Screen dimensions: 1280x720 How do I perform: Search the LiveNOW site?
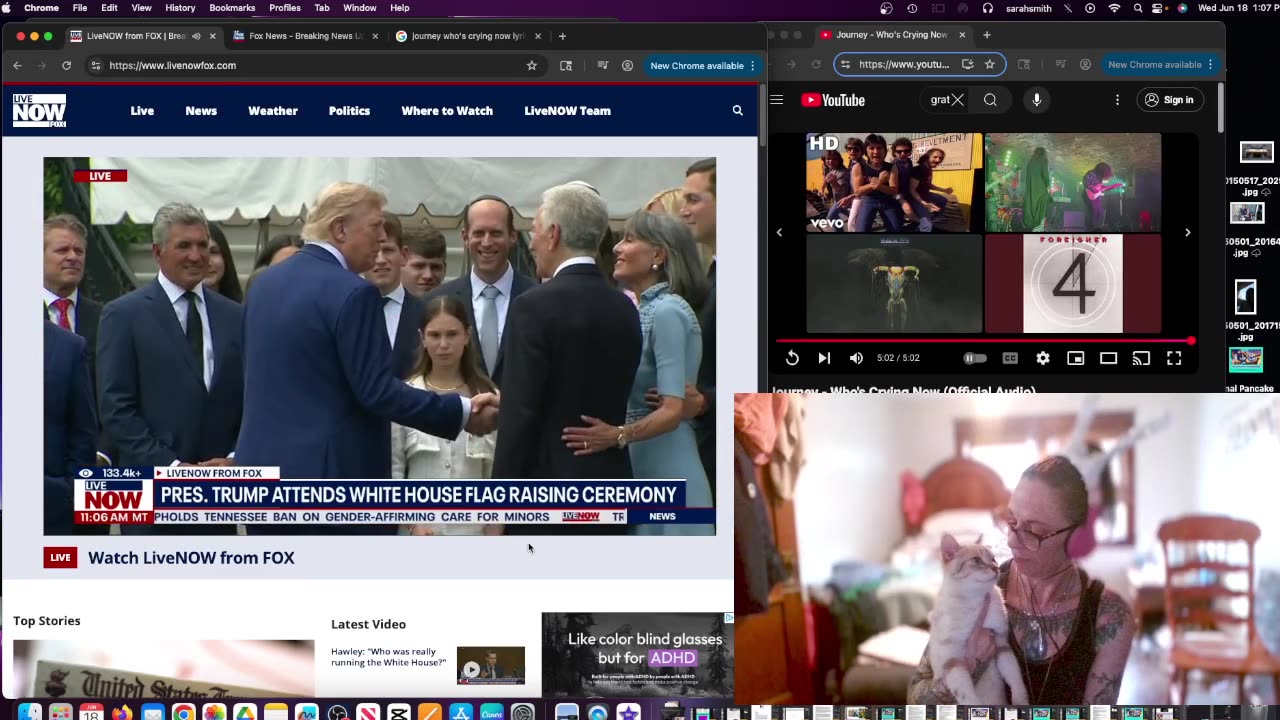coord(738,111)
